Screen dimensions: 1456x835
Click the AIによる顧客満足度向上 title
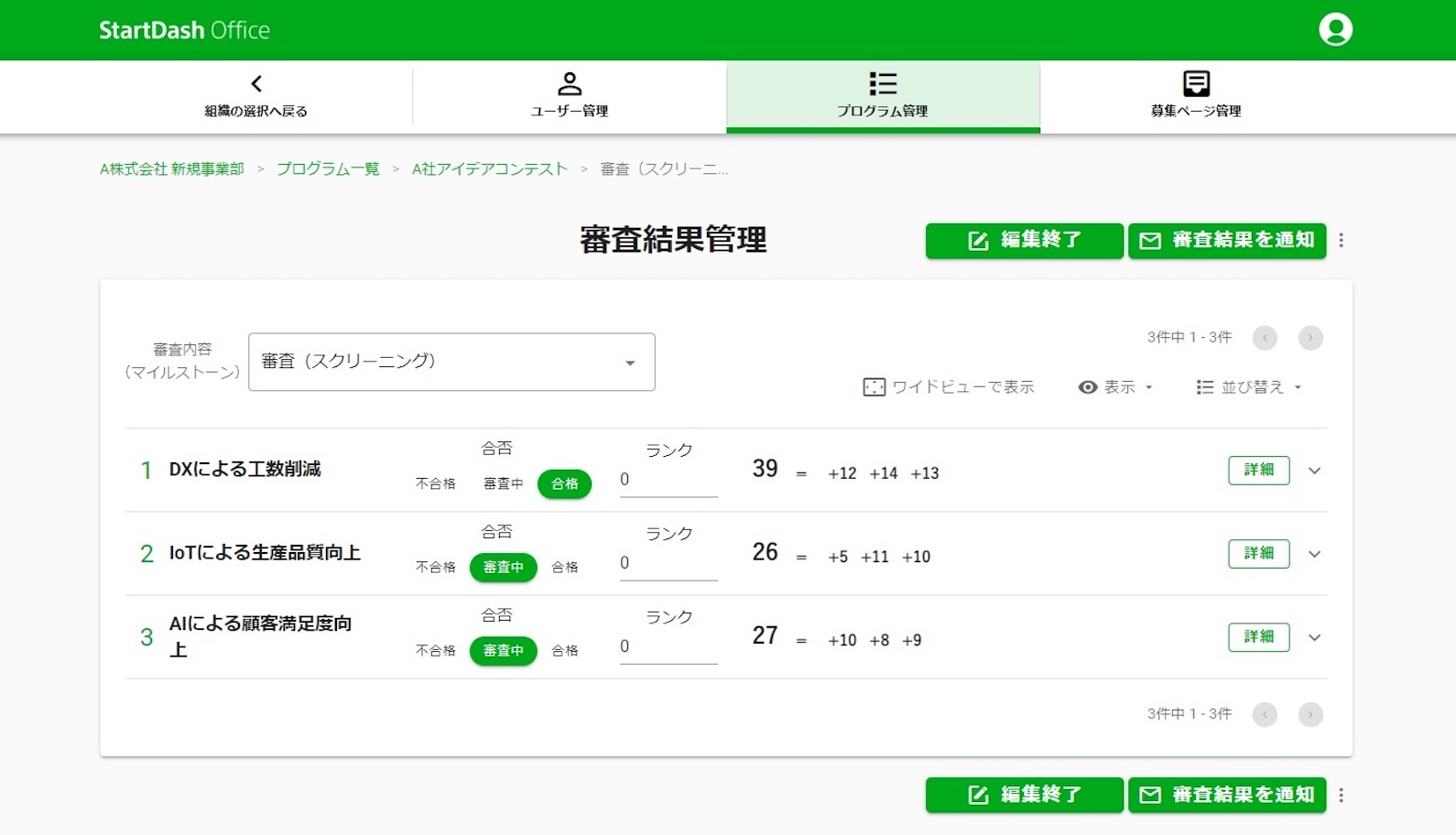(260, 636)
